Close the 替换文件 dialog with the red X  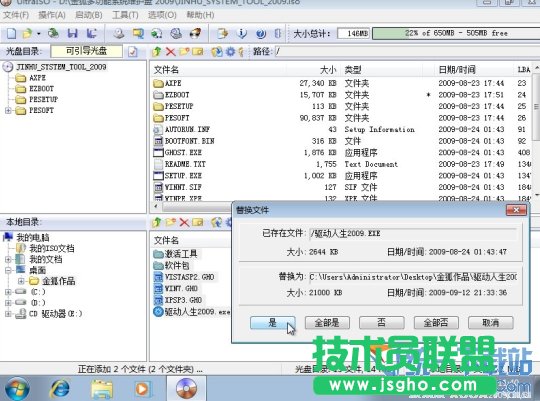(516, 210)
